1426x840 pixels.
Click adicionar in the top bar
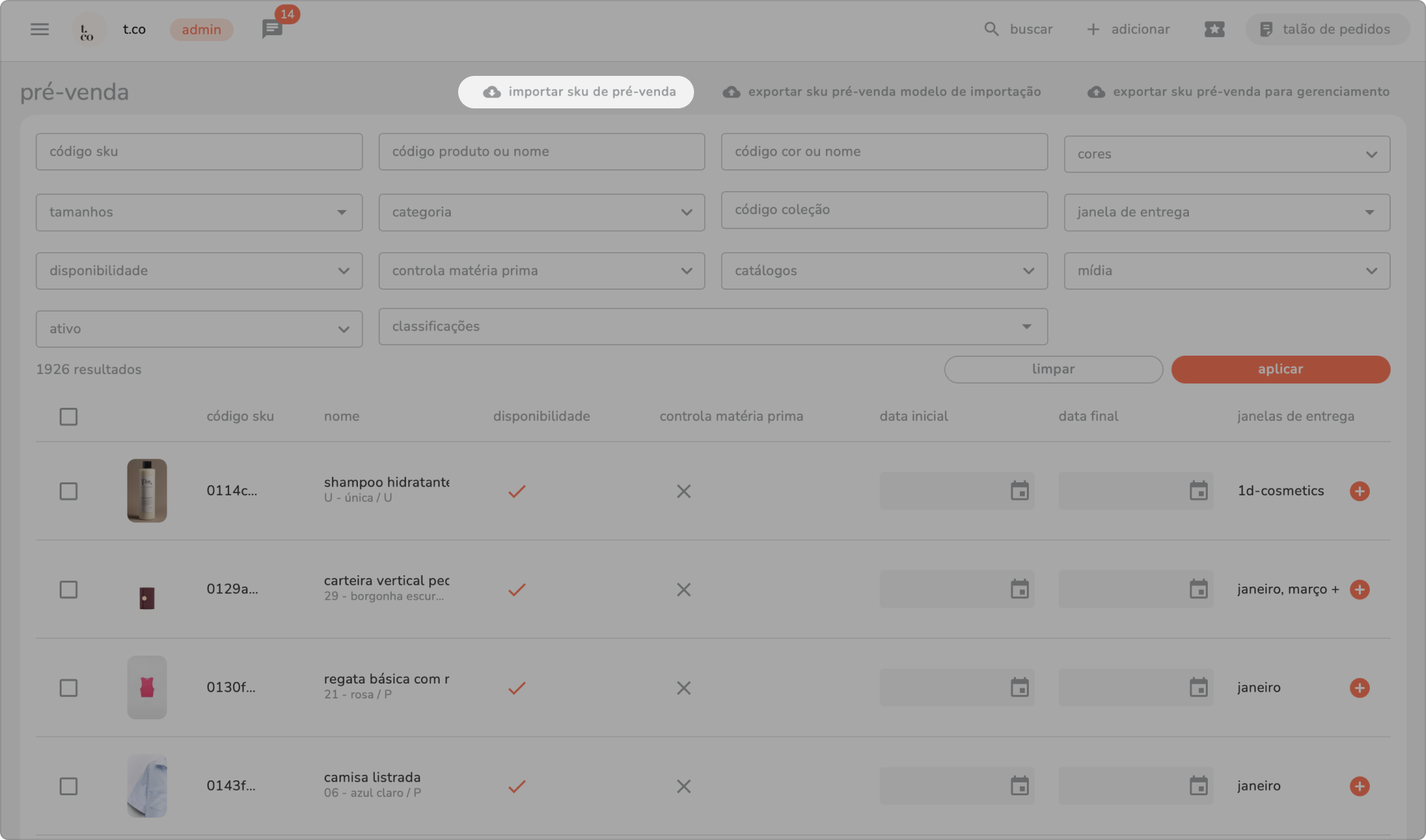(1128, 29)
